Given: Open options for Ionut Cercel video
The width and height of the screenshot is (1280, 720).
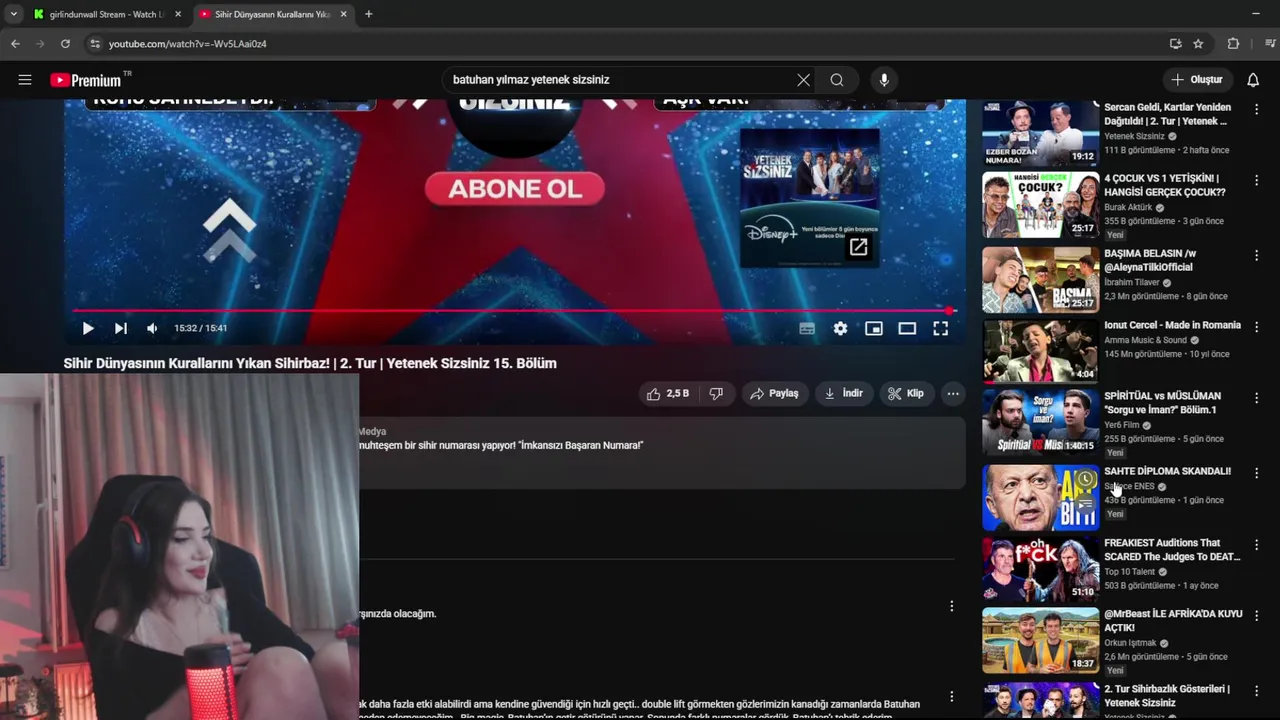Looking at the screenshot, I should pos(1257,327).
